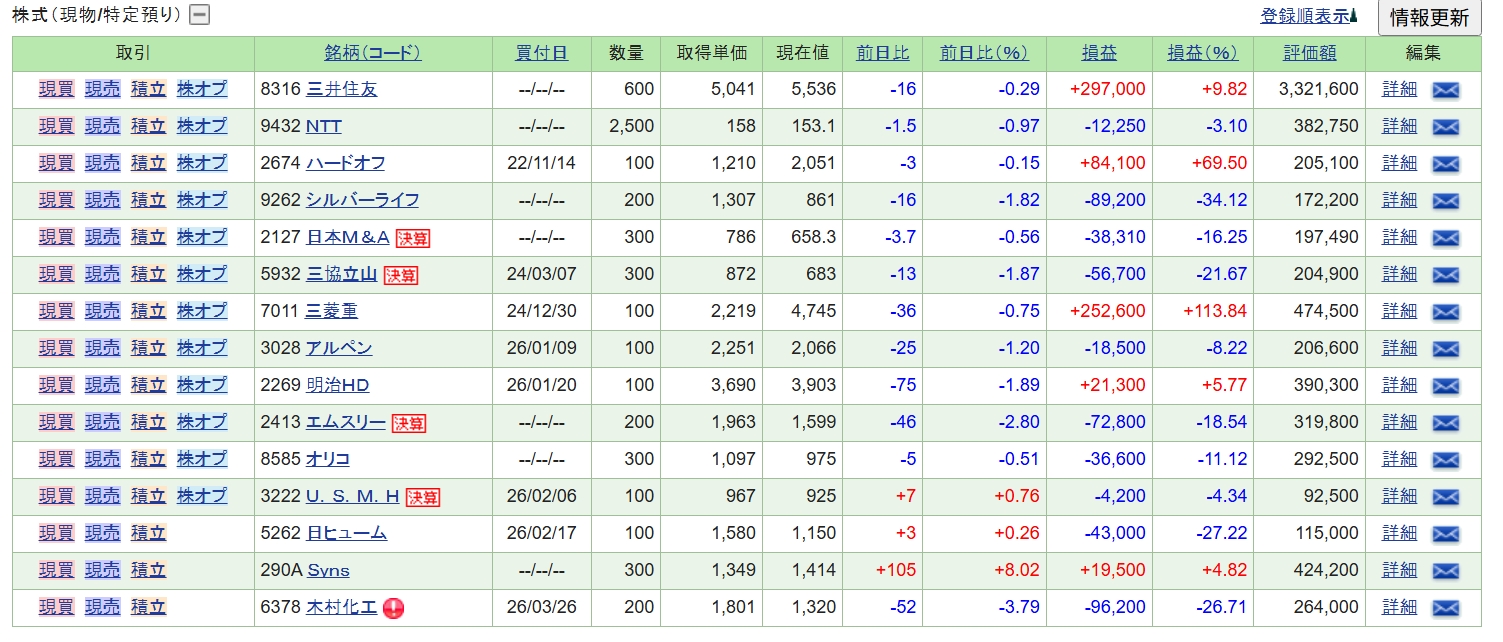Click the mail icon in 三菱重 row
The width and height of the screenshot is (1503, 642).
(1445, 312)
